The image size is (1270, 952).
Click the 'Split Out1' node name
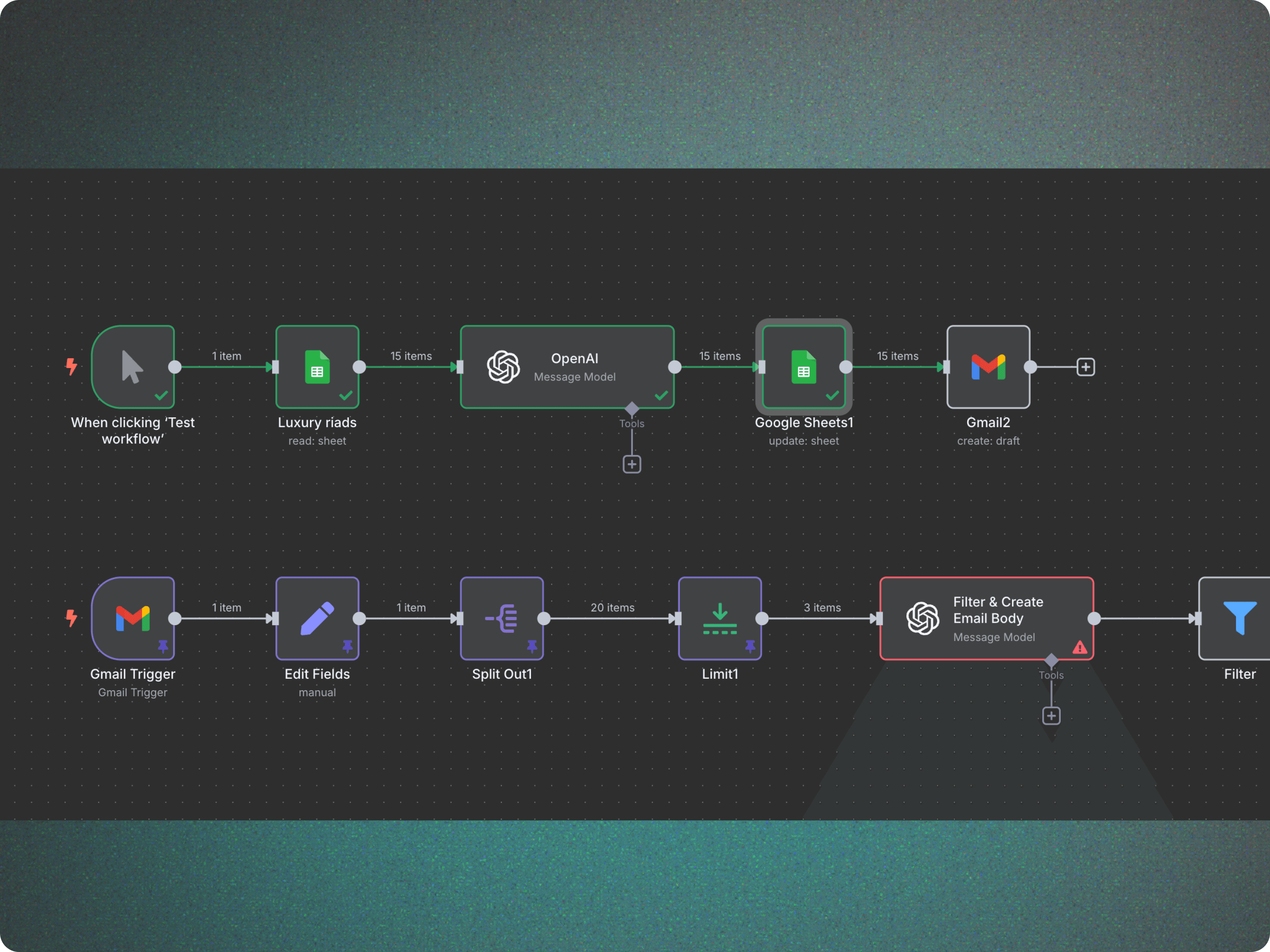pos(502,674)
